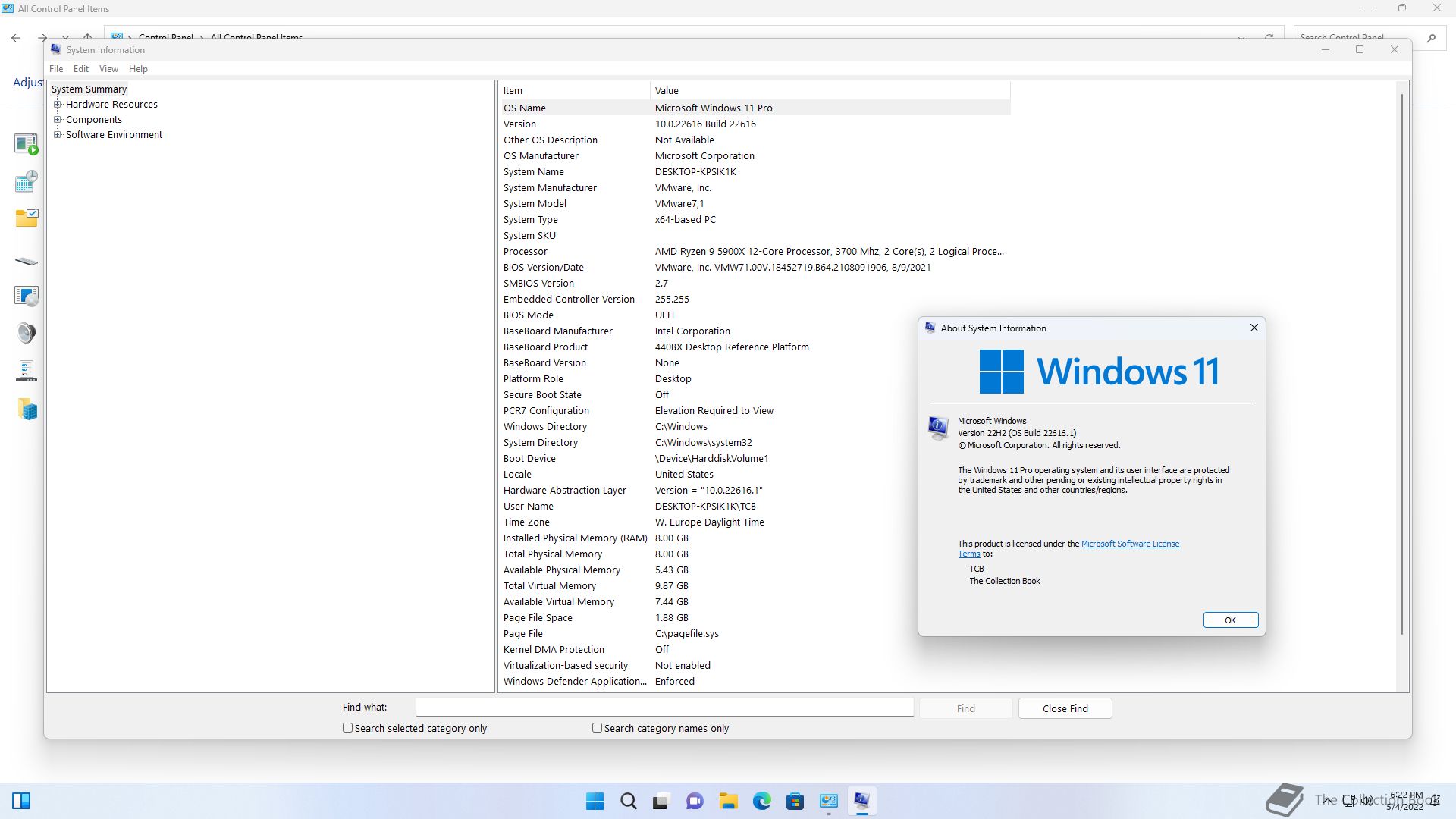Select the Kernel DMA Protection row
The image size is (1456, 819).
tap(755, 649)
